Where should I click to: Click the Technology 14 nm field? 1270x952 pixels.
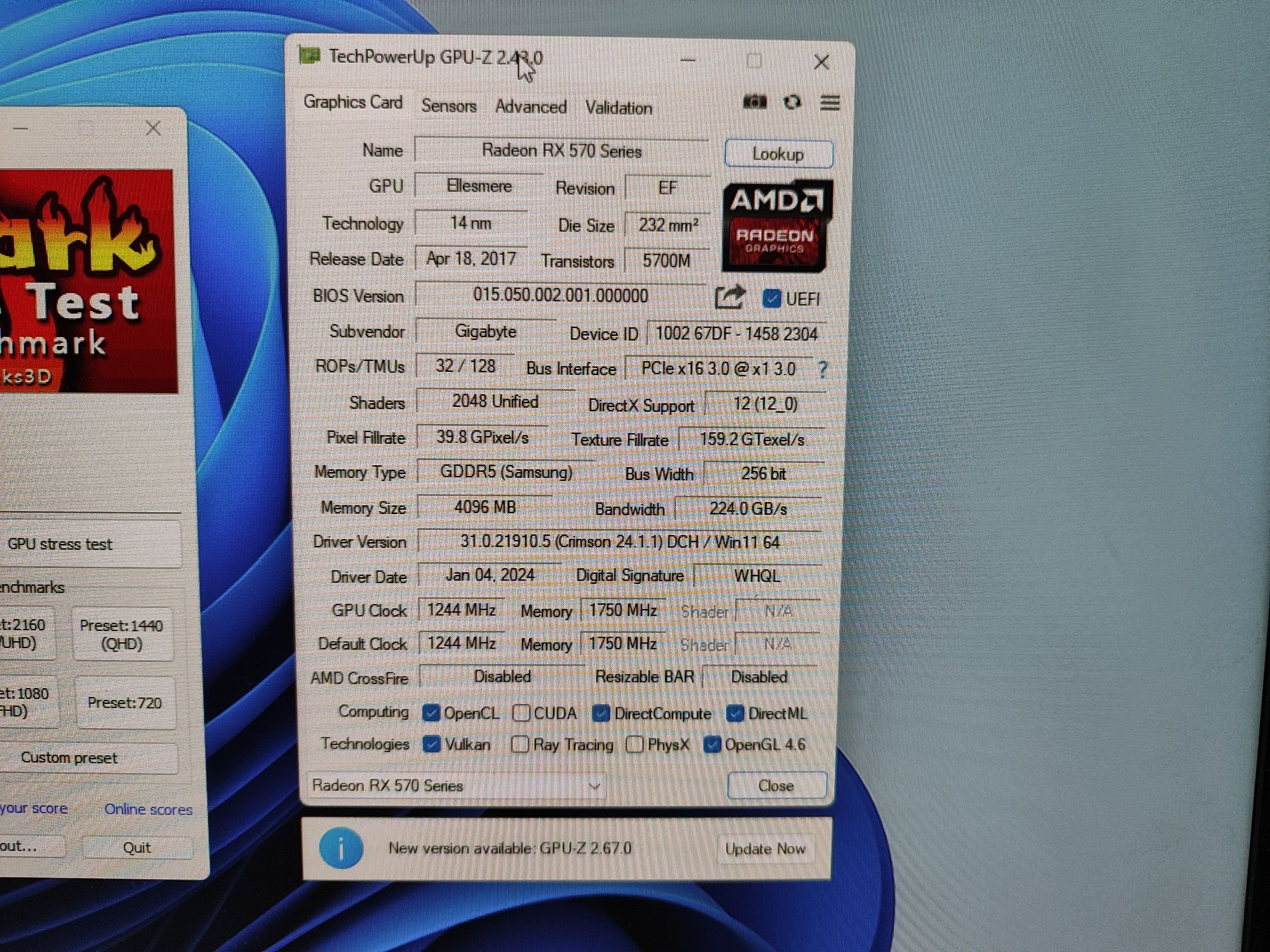(471, 223)
